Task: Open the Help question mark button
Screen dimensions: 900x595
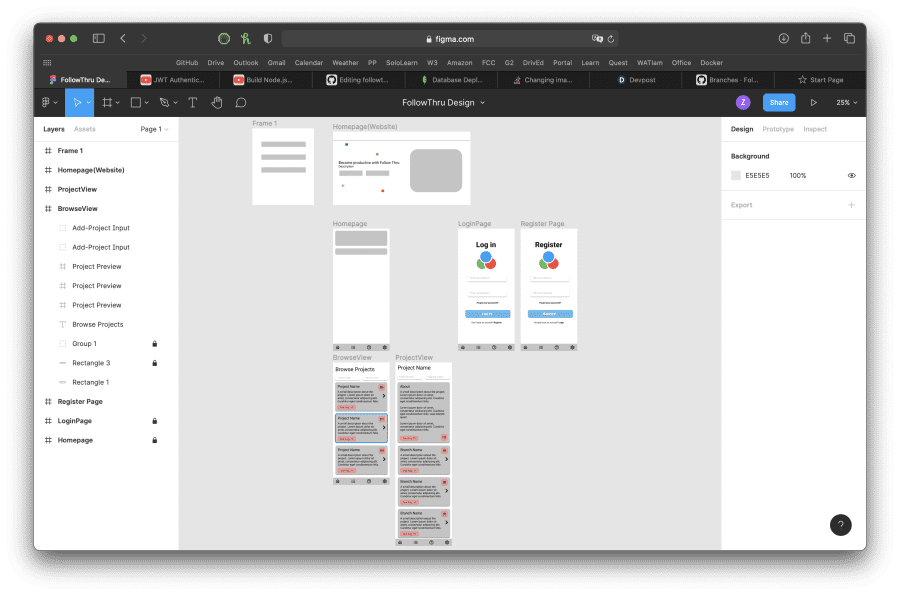Action: (x=840, y=524)
